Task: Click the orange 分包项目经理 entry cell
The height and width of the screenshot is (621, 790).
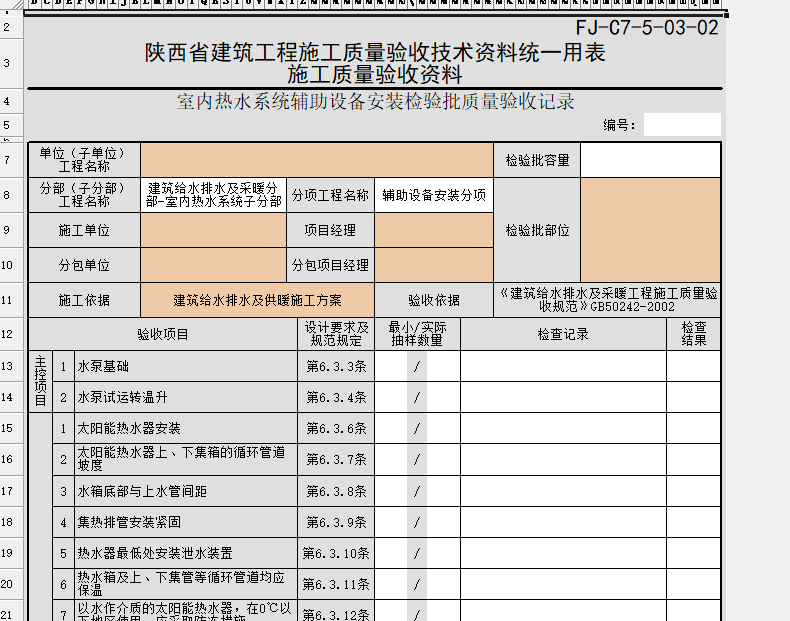Action: click(x=434, y=265)
